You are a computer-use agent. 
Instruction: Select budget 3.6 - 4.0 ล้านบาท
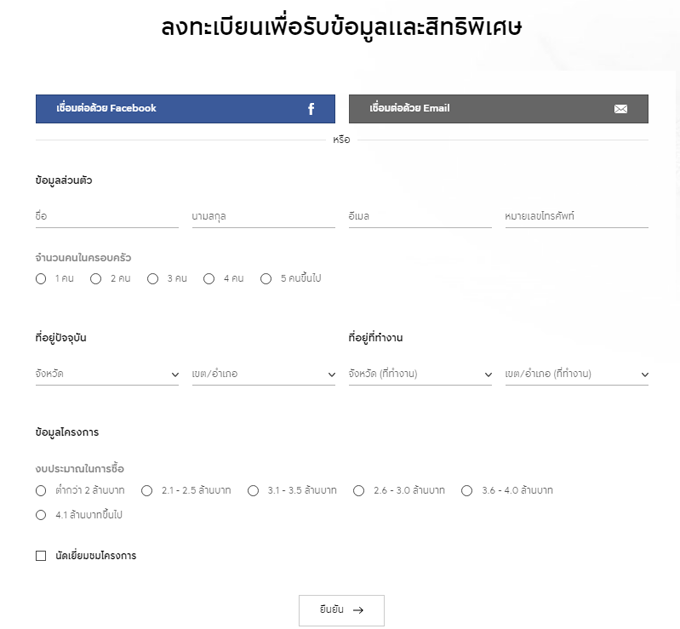pyautogui.click(x=467, y=491)
